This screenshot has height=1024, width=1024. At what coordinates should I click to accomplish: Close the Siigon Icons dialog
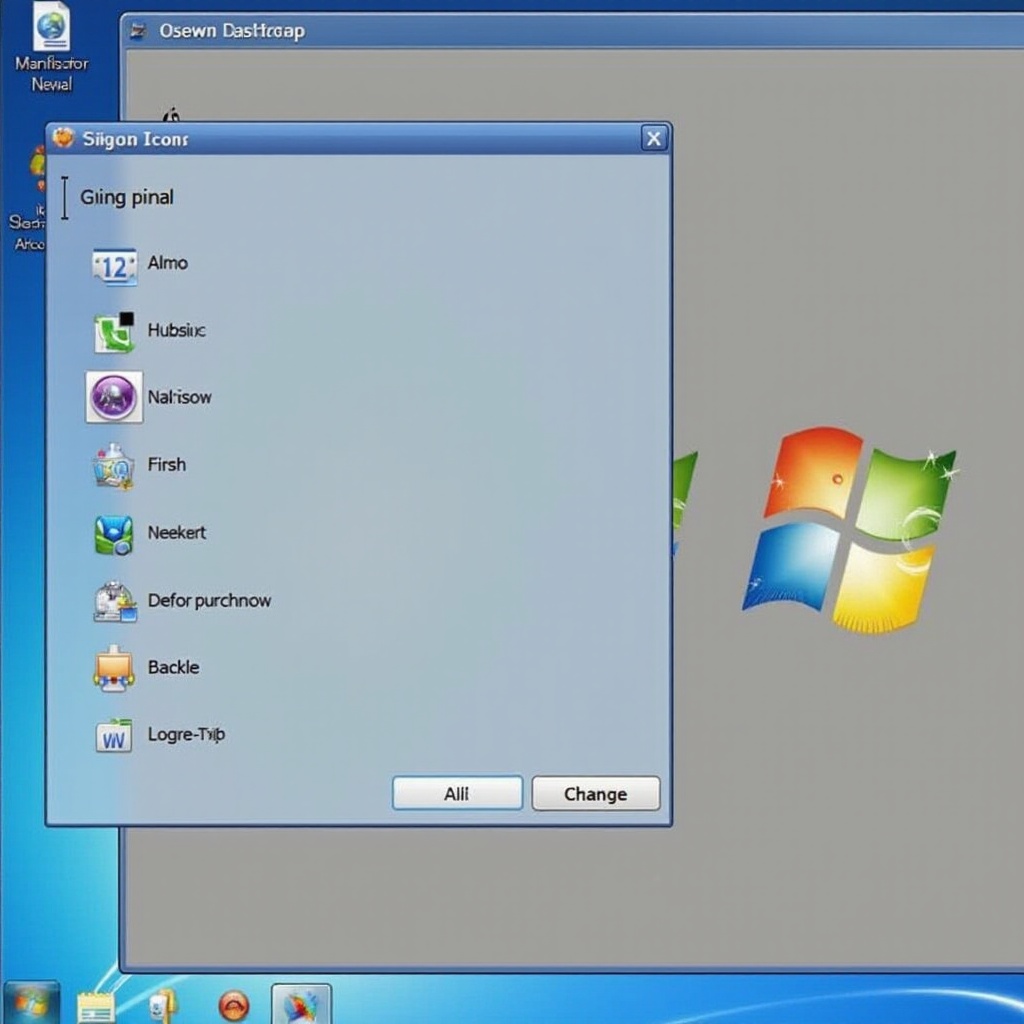pyautogui.click(x=654, y=138)
